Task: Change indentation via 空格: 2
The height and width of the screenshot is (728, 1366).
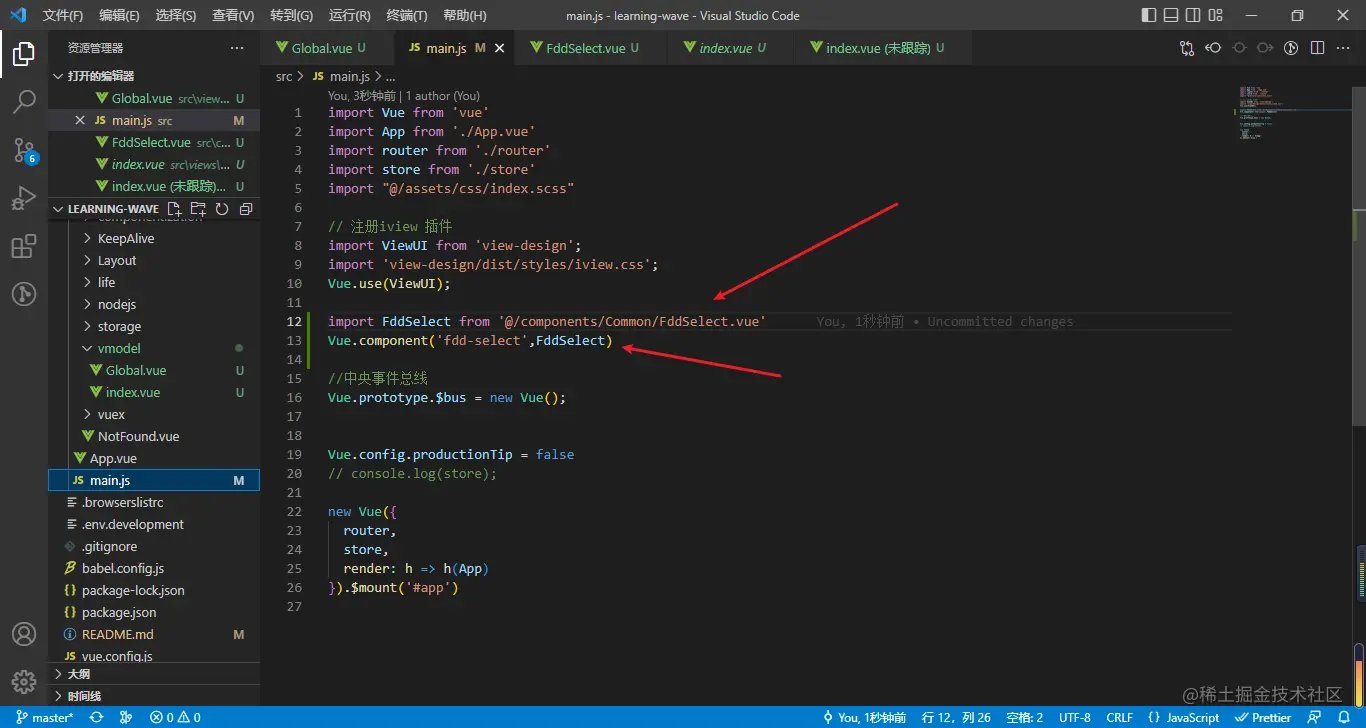Action: tap(1025, 717)
